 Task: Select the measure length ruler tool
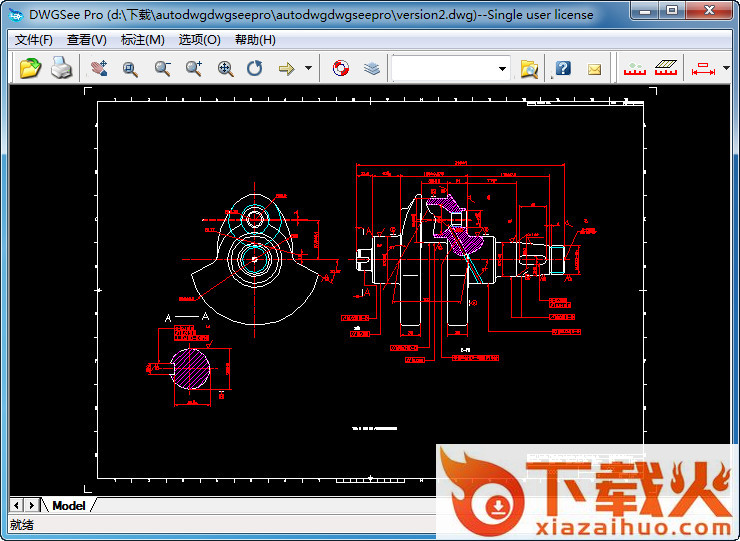(634, 68)
